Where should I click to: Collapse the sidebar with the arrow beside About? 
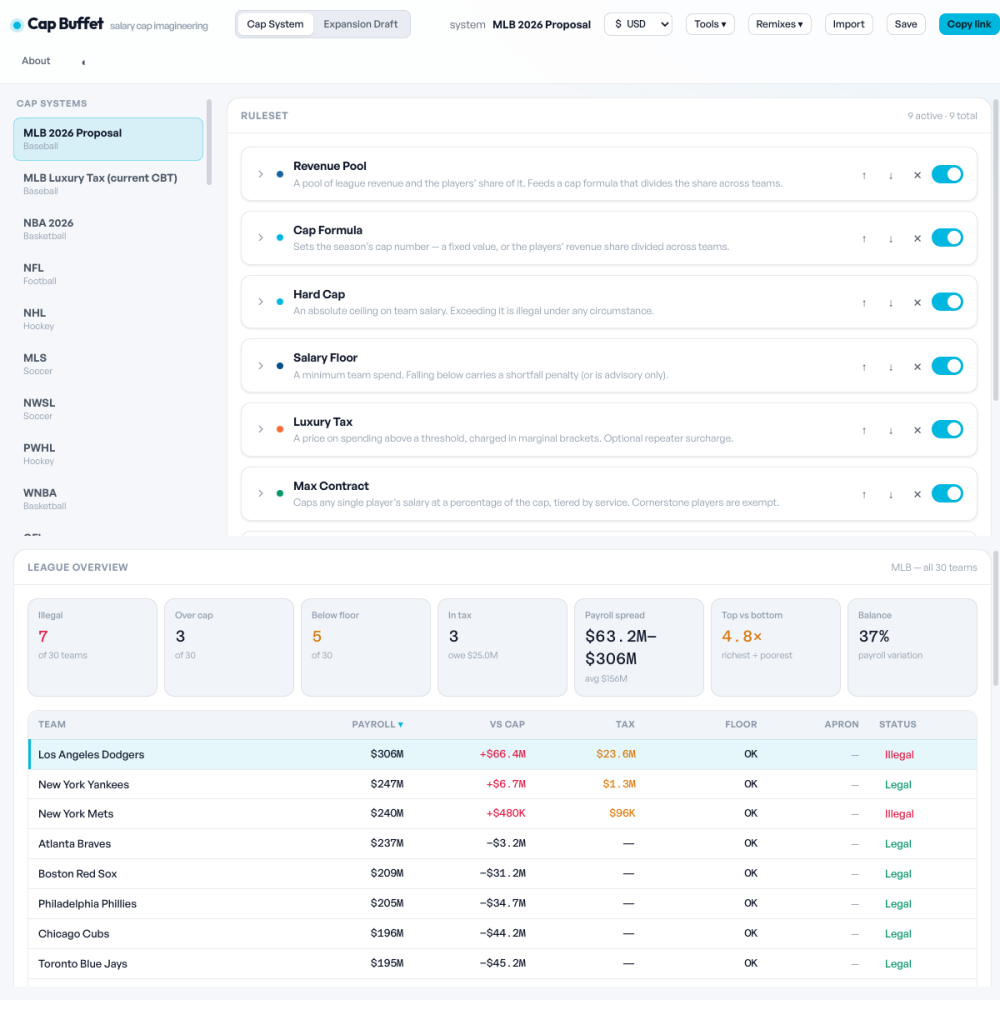84,62
